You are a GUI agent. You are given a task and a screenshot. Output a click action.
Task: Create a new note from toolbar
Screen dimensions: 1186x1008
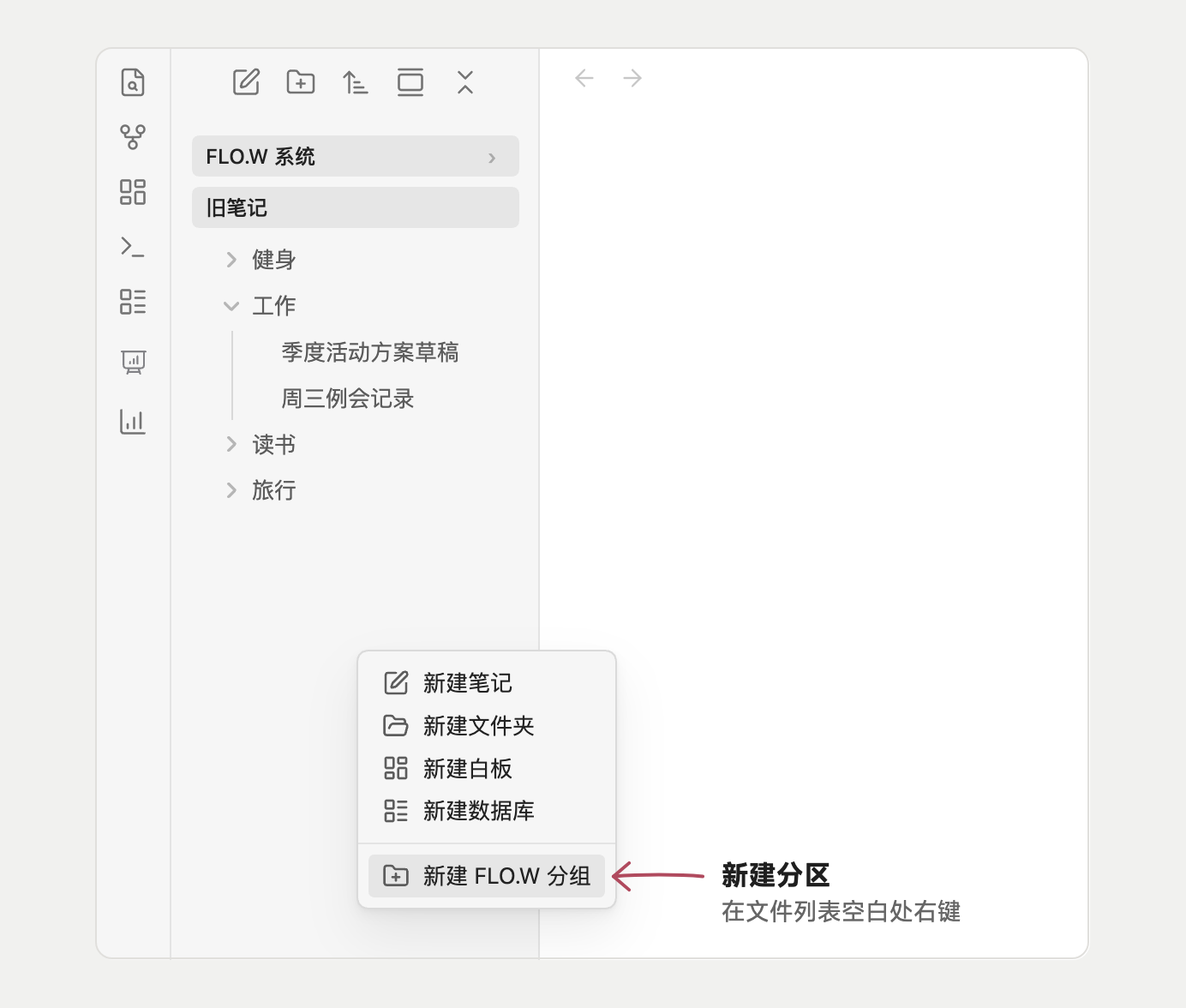pos(246,82)
